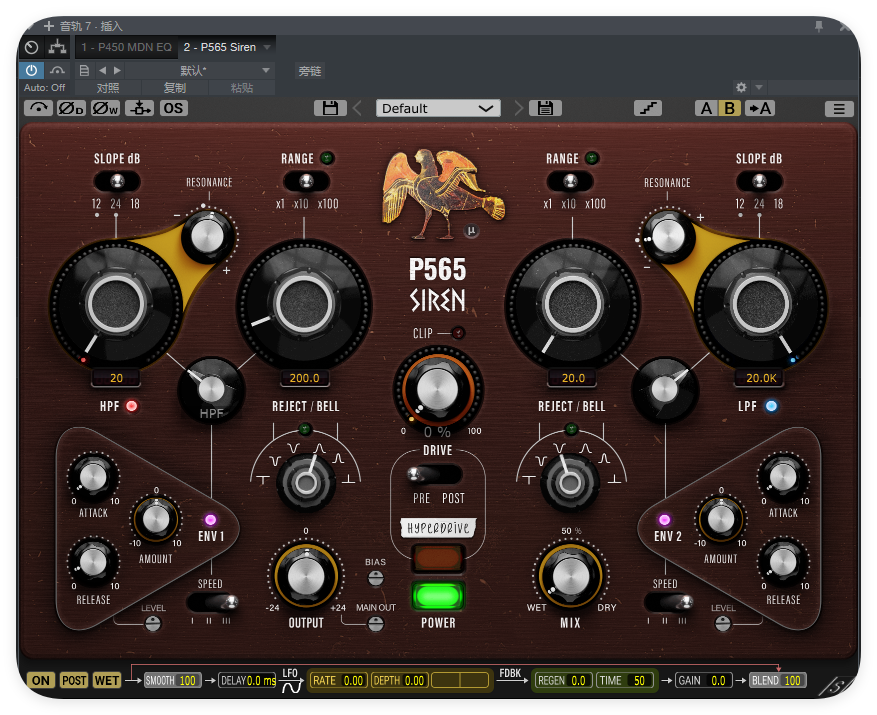Screen dimensions: 877x715
Task: Toggle the LPF blue LED
Action: point(771,406)
